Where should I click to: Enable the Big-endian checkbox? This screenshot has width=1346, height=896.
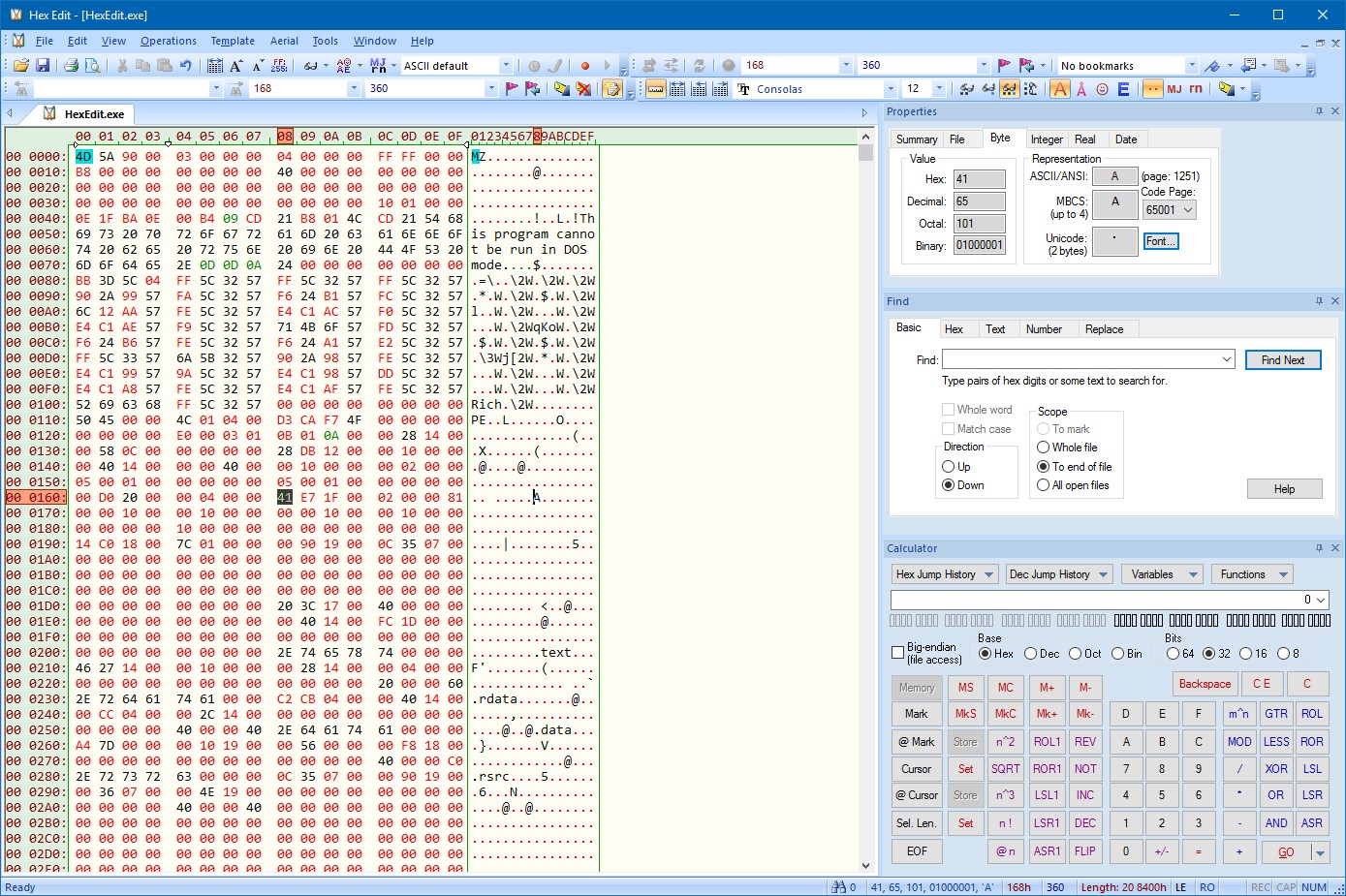[x=897, y=653]
